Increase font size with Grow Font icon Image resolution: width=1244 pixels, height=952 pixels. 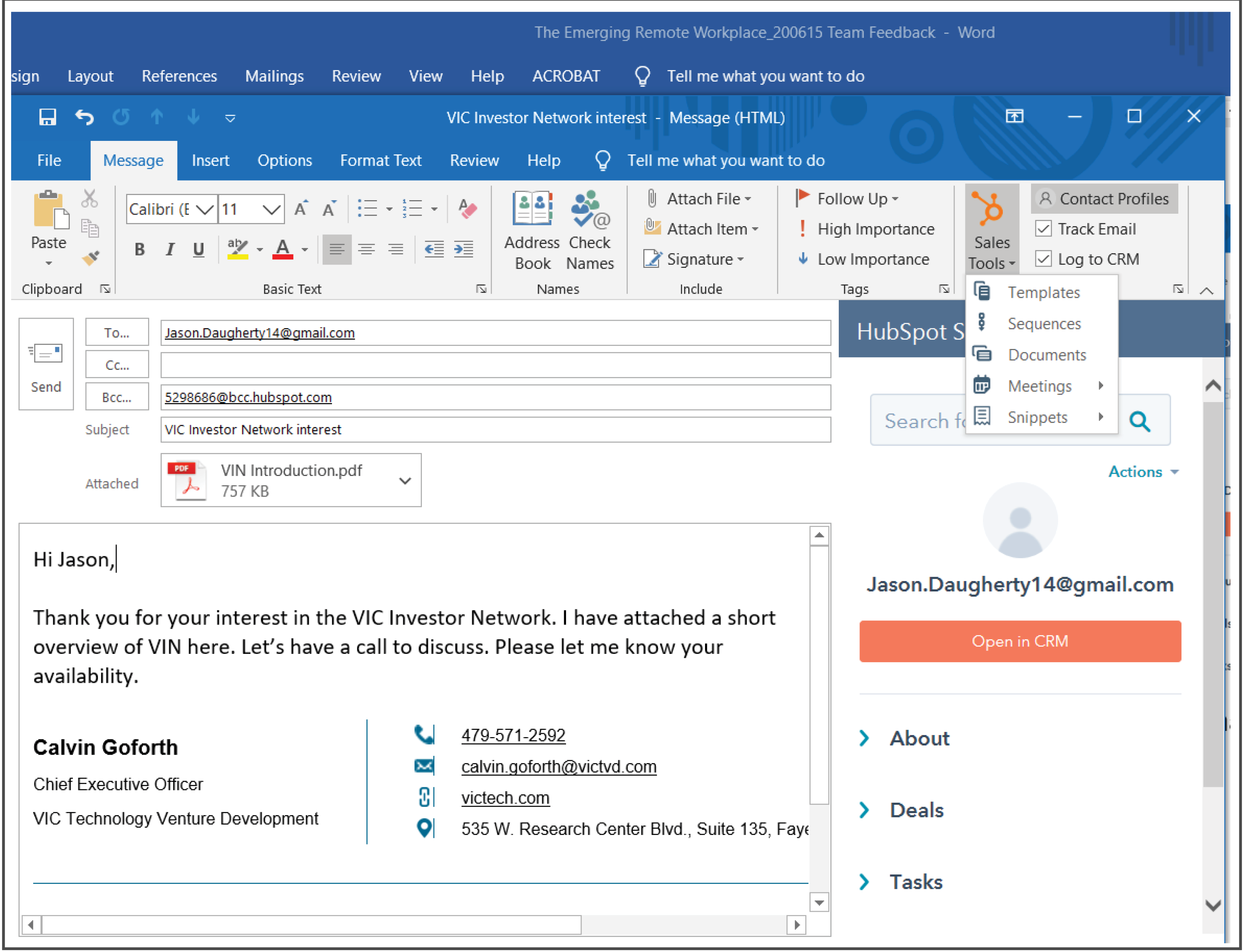coord(301,209)
